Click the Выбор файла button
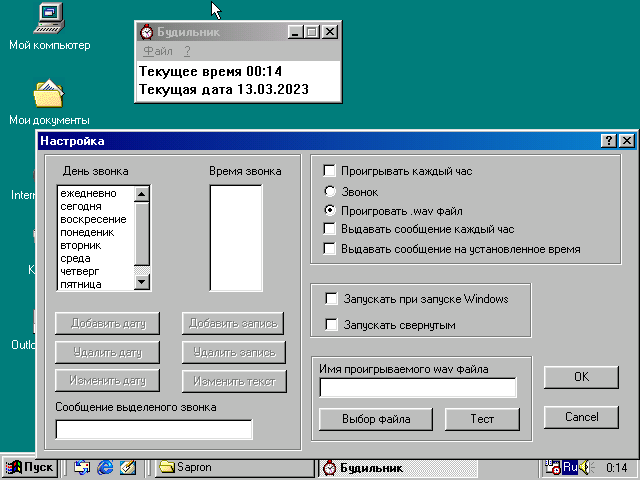 [376, 419]
